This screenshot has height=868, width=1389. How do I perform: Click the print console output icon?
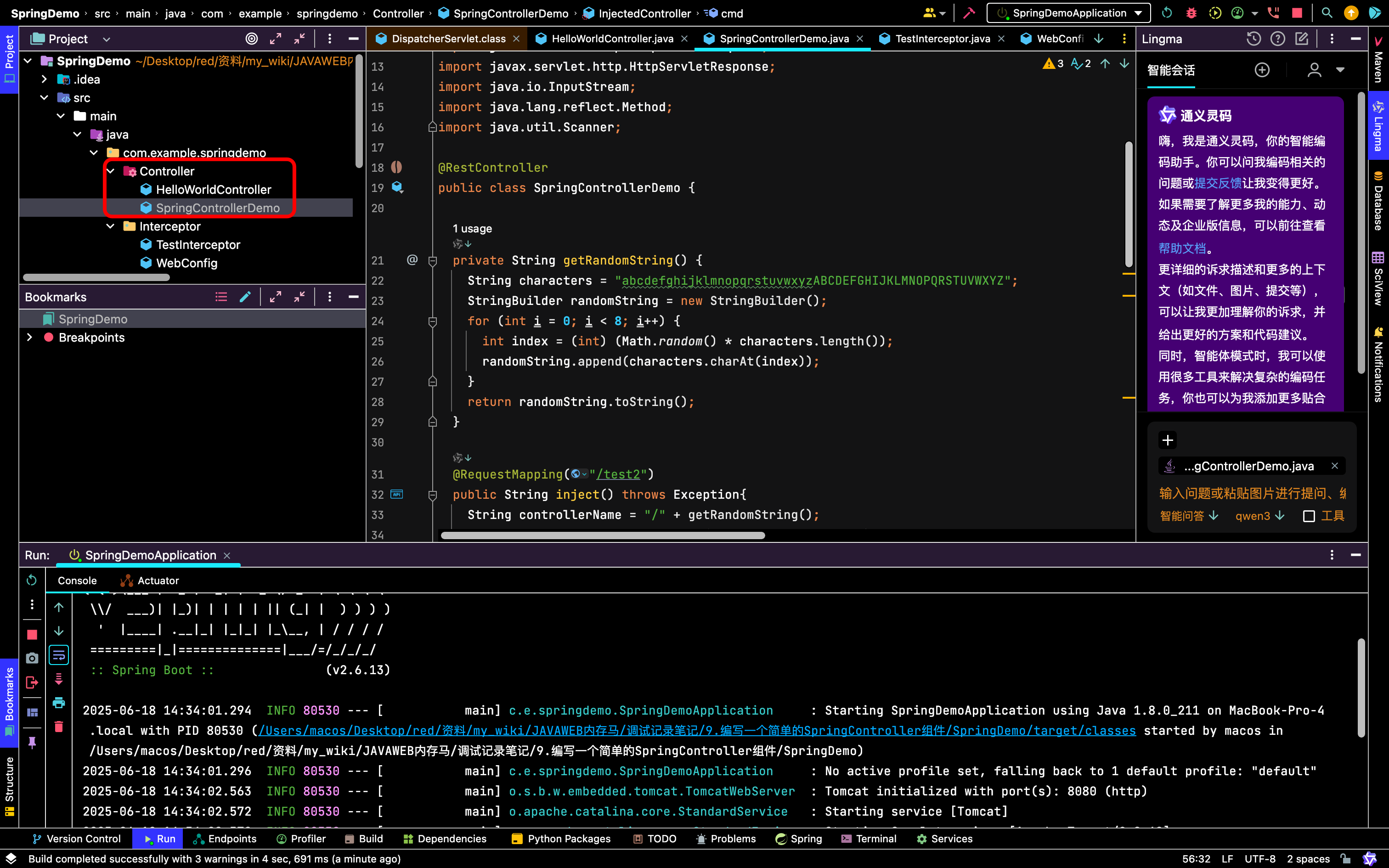pyautogui.click(x=58, y=703)
